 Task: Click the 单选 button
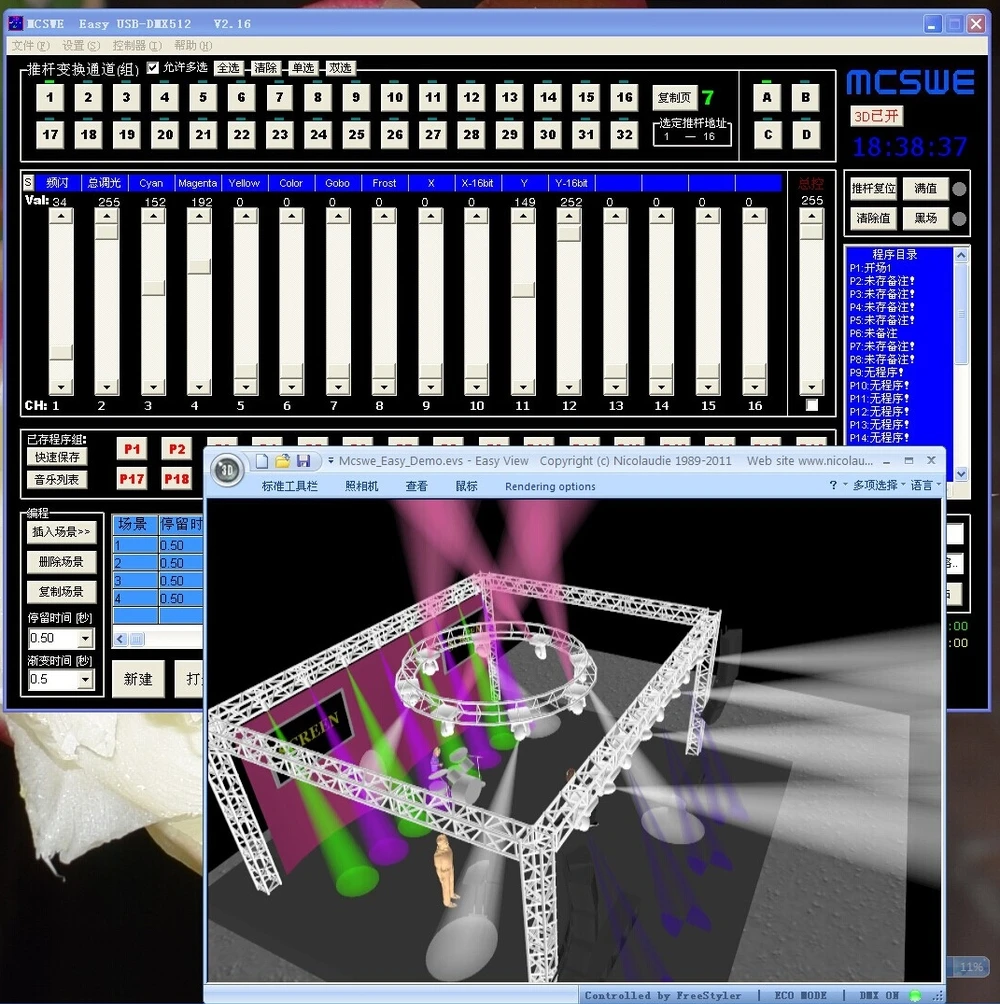tap(303, 68)
